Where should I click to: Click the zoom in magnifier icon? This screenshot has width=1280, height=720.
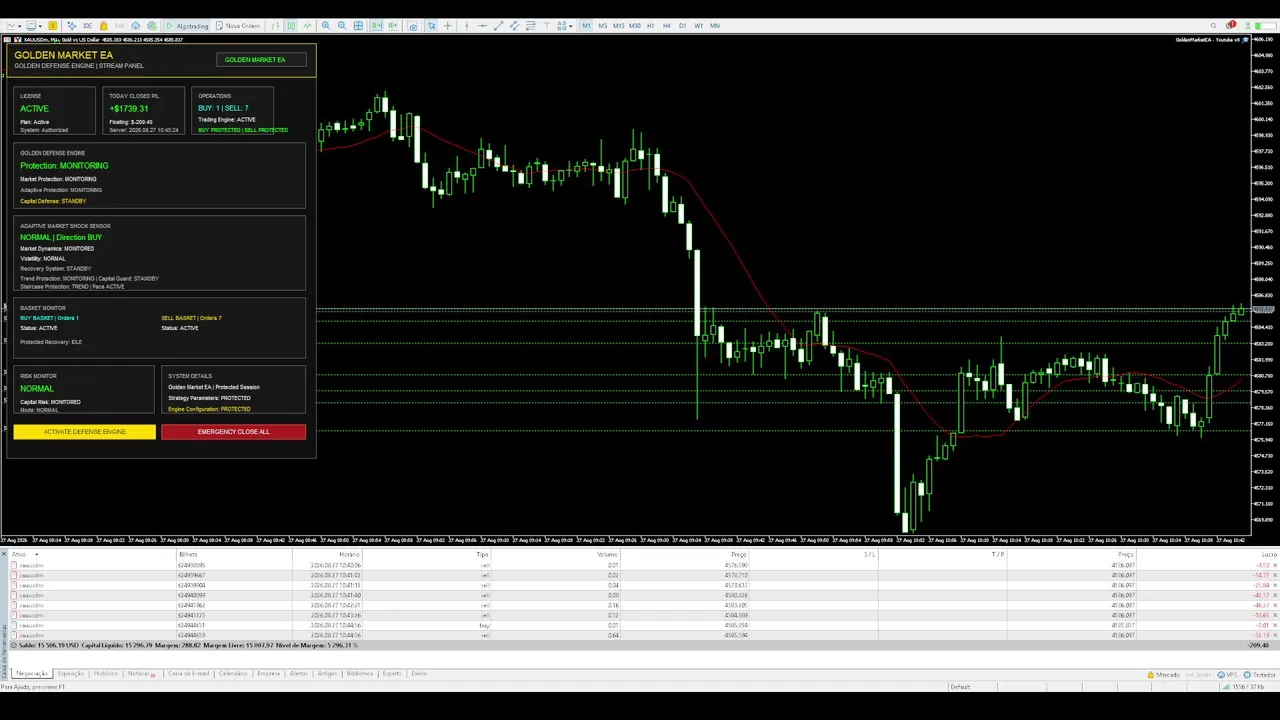326,25
